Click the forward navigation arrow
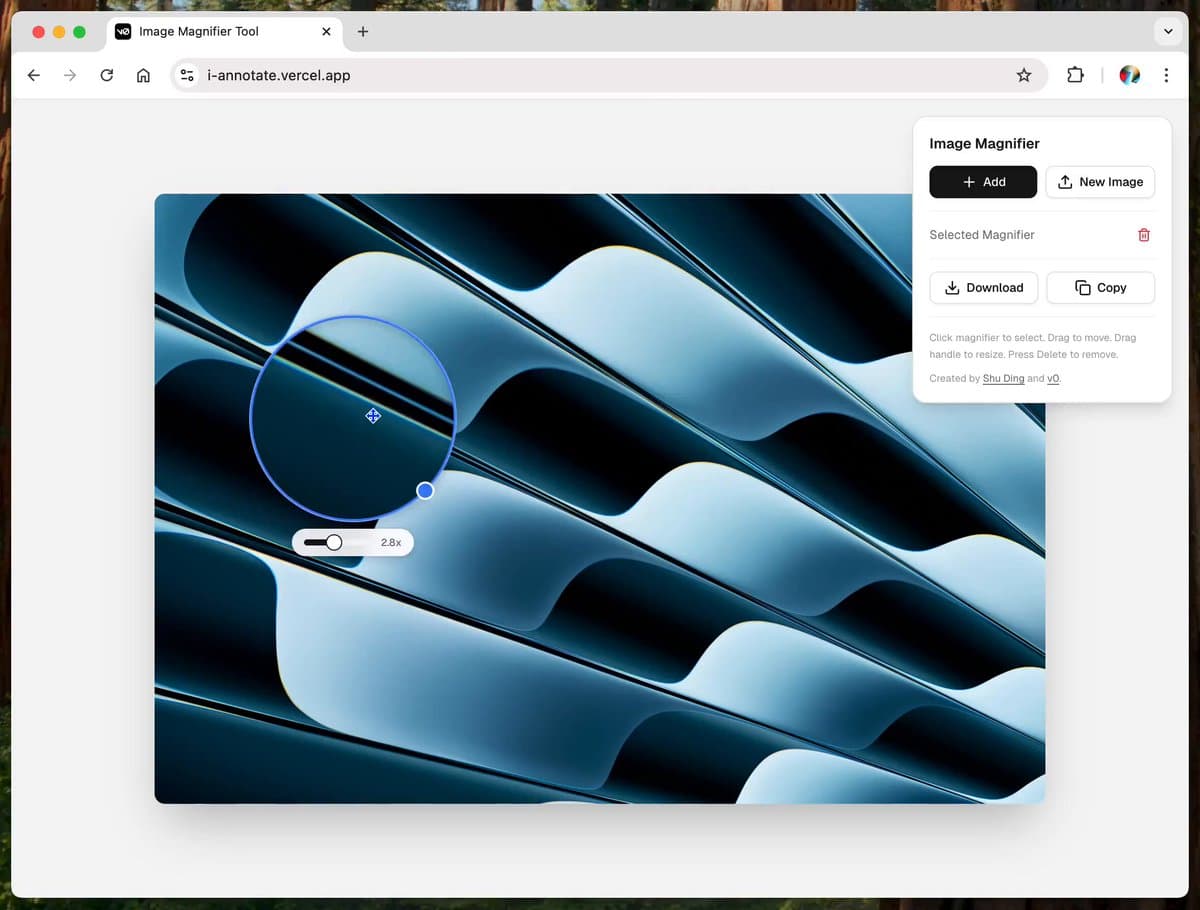This screenshot has width=1200, height=910. pyautogui.click(x=69, y=74)
